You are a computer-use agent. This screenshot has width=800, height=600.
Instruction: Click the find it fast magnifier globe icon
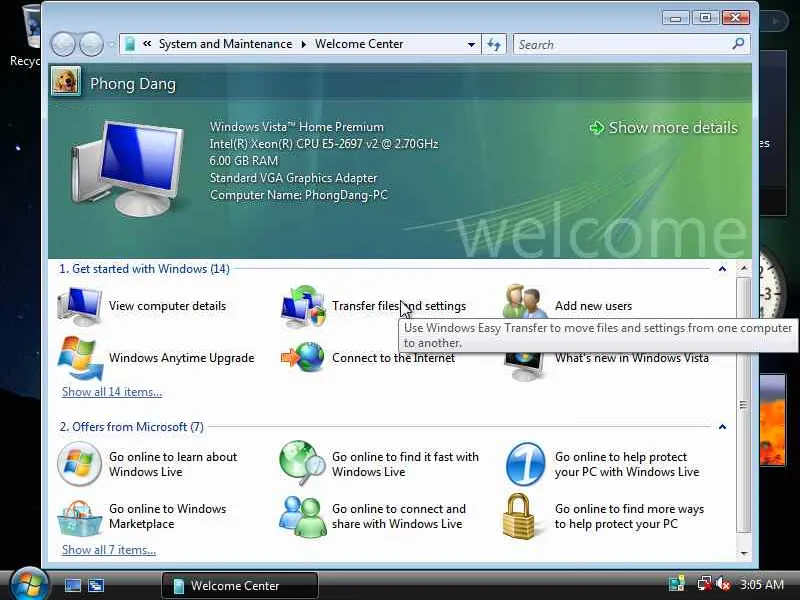click(303, 463)
